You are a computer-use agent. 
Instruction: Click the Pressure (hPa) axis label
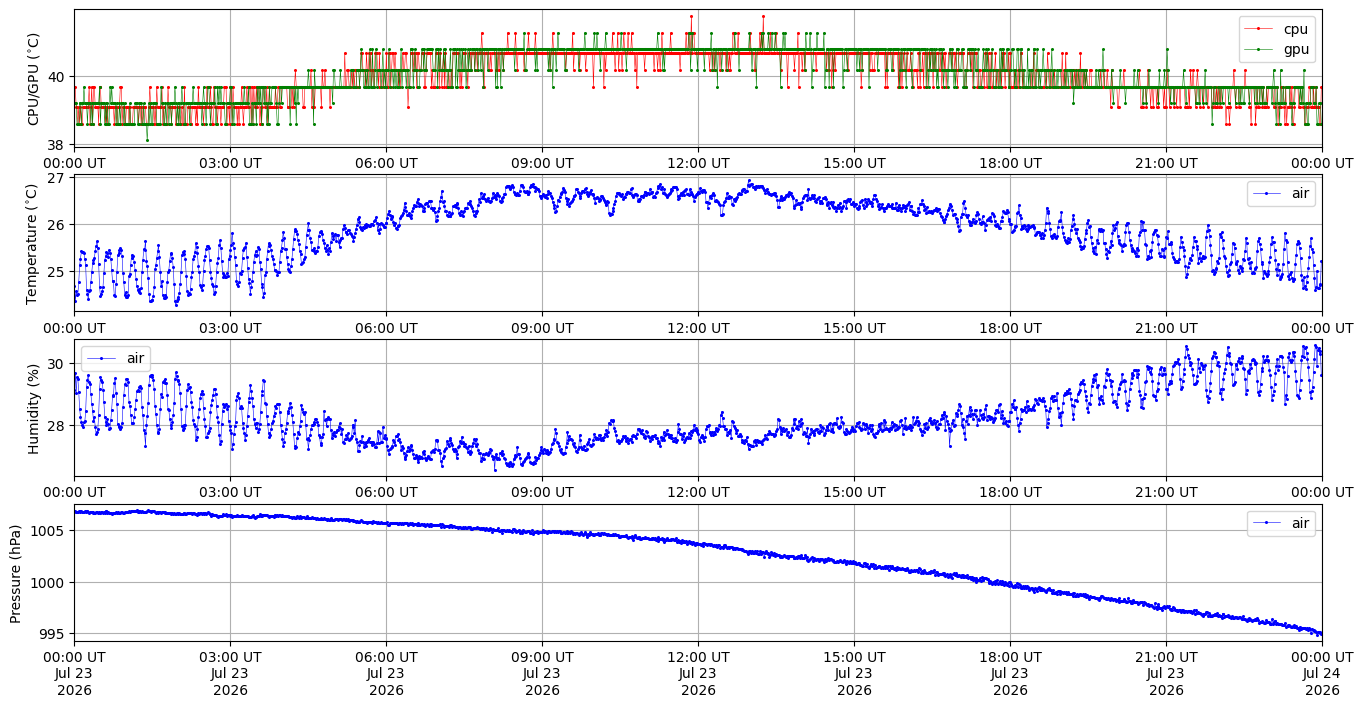(x=16, y=573)
